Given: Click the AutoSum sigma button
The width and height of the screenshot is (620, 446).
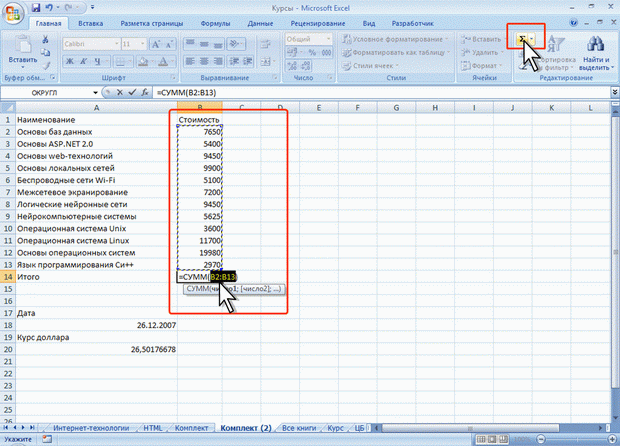Looking at the screenshot, I should [522, 40].
